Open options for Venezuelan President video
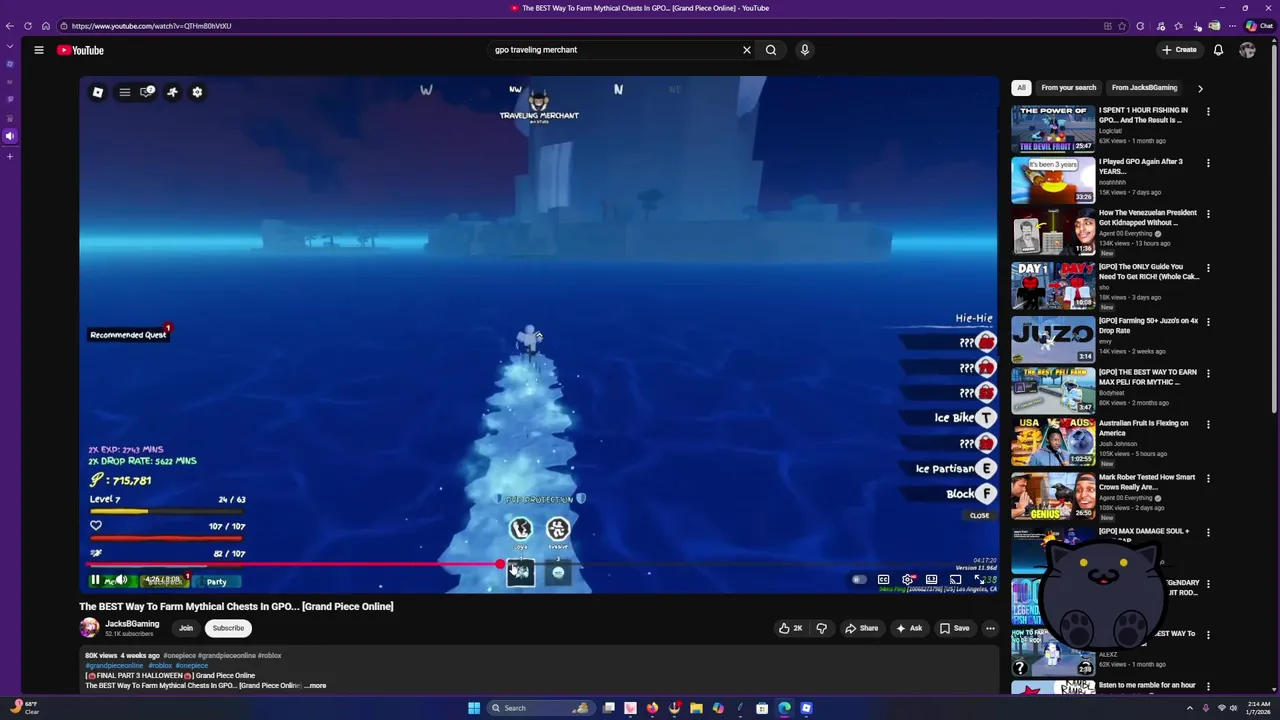The image size is (1280, 720). [x=1208, y=214]
